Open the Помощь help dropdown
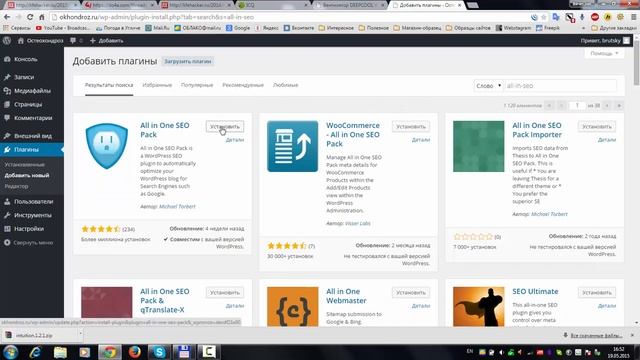 [x=604, y=53]
